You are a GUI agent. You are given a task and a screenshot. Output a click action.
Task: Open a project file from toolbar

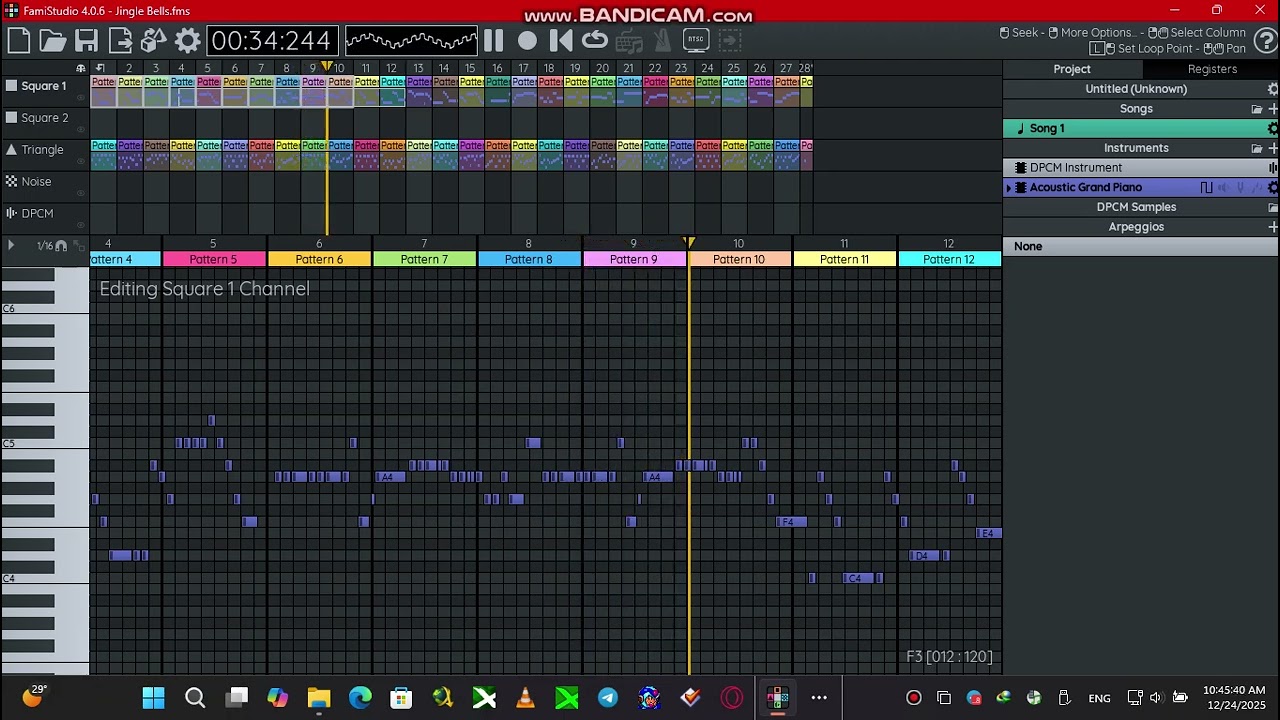coord(52,41)
